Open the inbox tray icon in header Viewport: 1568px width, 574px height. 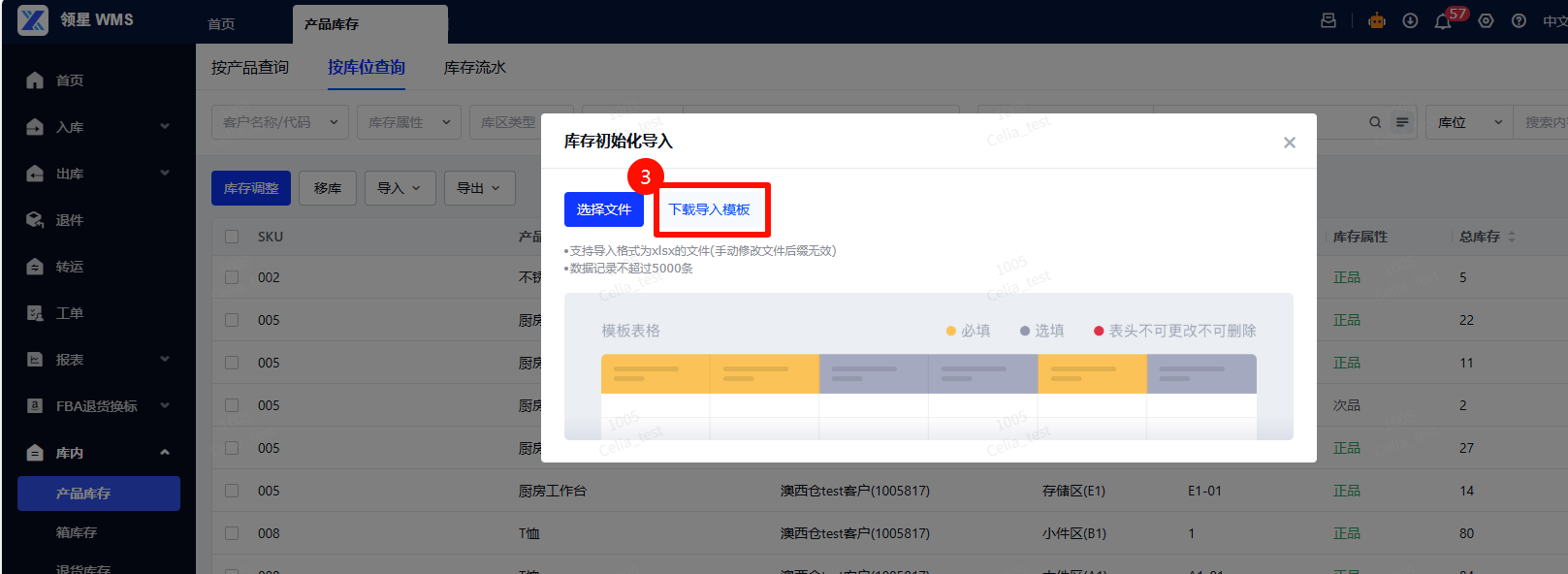pyautogui.click(x=1328, y=20)
